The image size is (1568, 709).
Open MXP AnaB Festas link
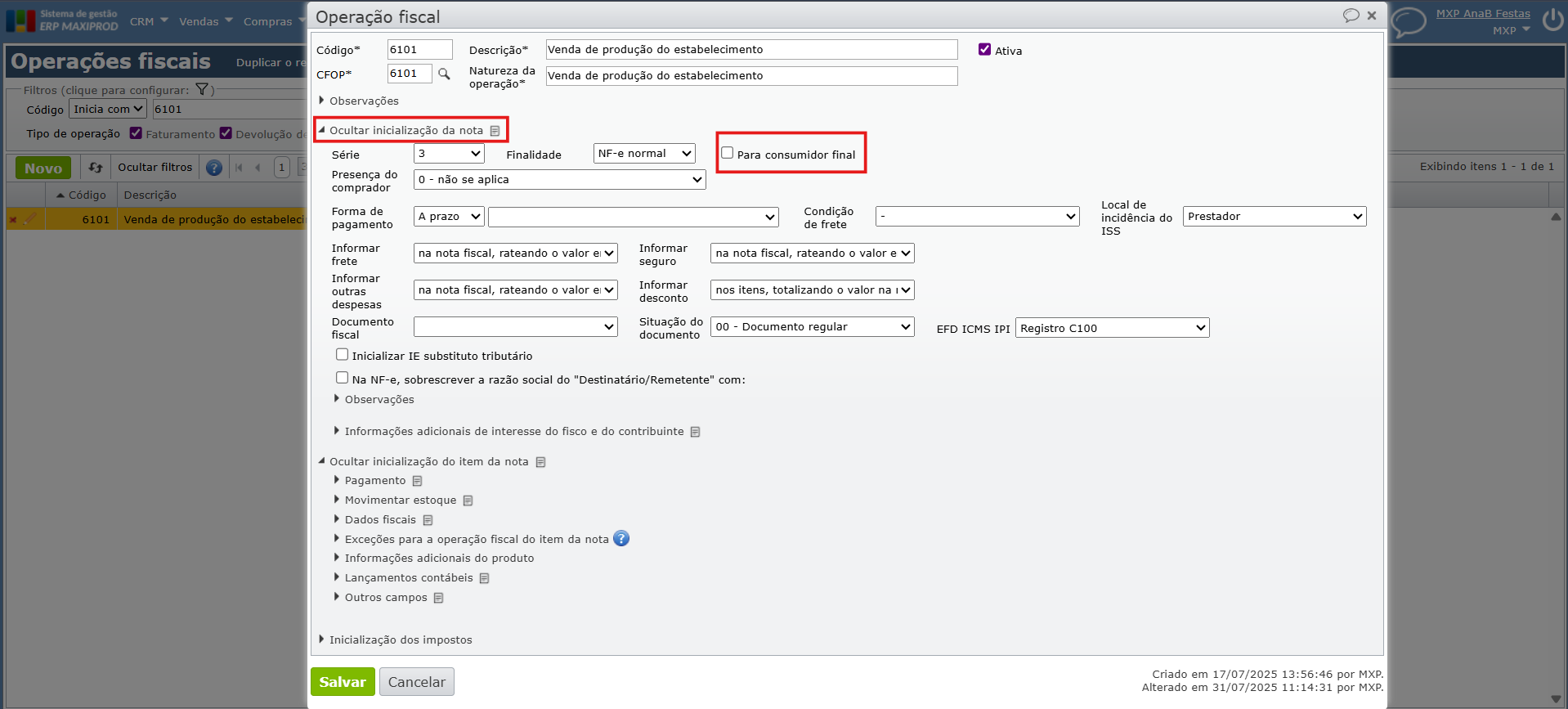[1483, 14]
